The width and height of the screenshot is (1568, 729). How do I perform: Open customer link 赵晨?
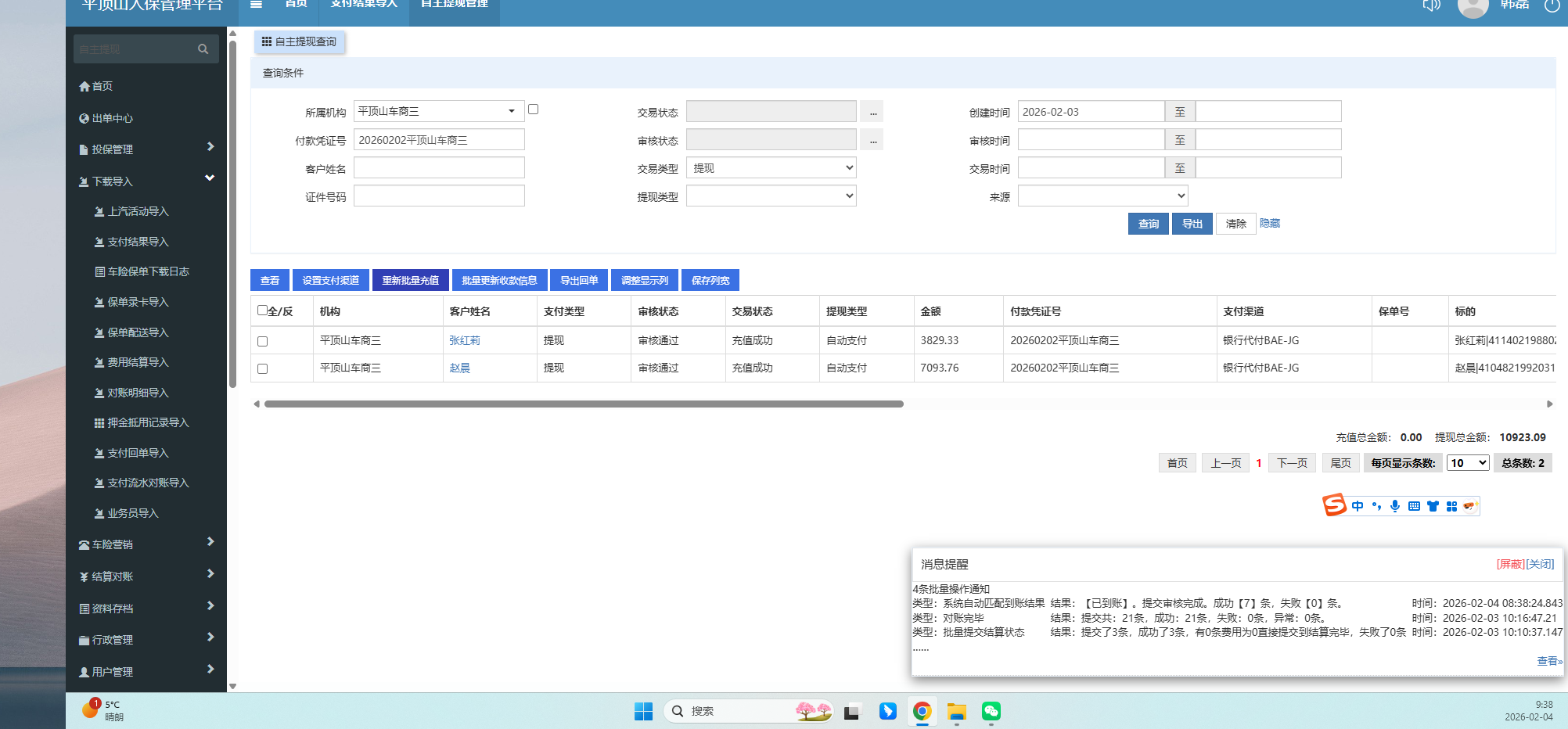coord(460,368)
